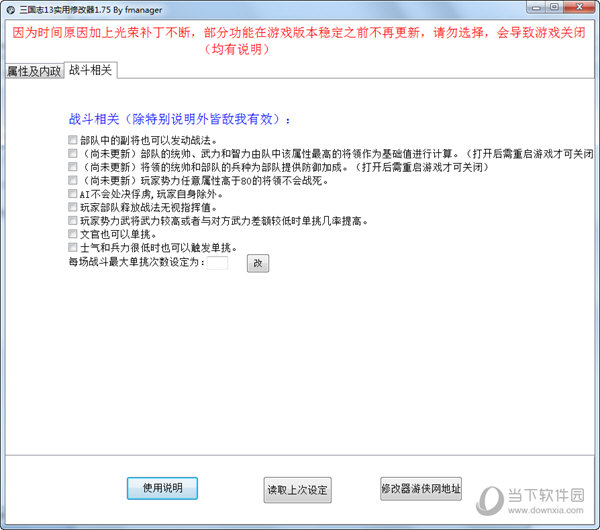This screenshot has height=530, width=600.
Task: Toggle the 统帅、武力和智力 highest-attribute base value checkbox
Action: pos(72,154)
